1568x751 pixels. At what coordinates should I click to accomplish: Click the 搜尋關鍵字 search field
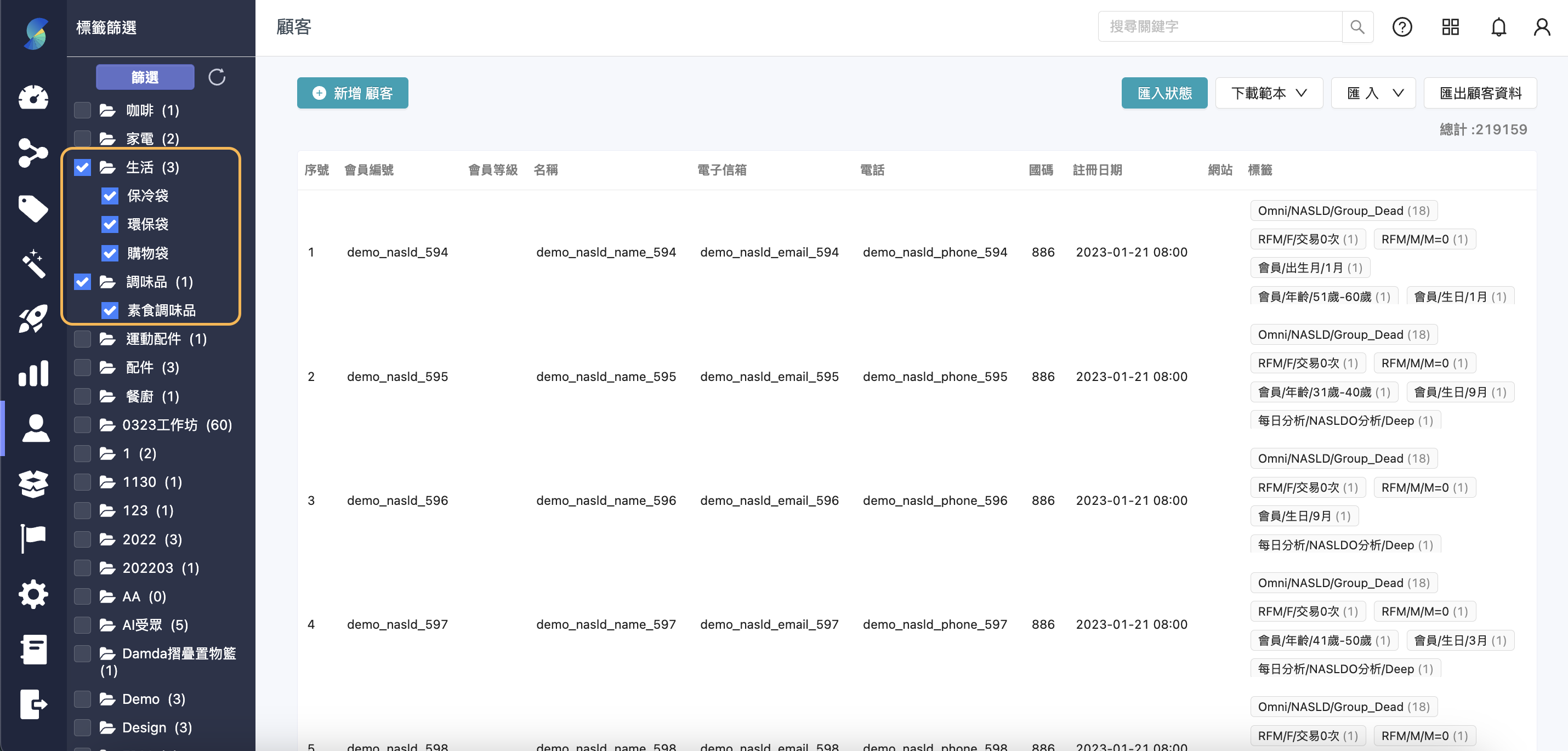(1220, 27)
